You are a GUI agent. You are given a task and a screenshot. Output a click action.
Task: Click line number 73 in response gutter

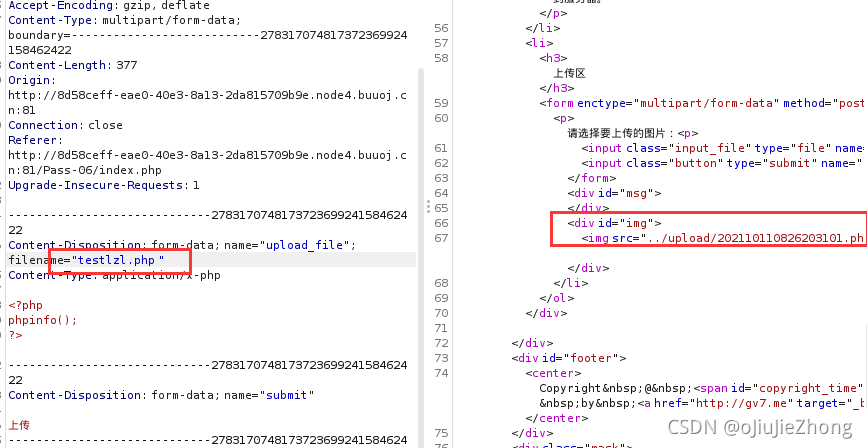(441, 358)
